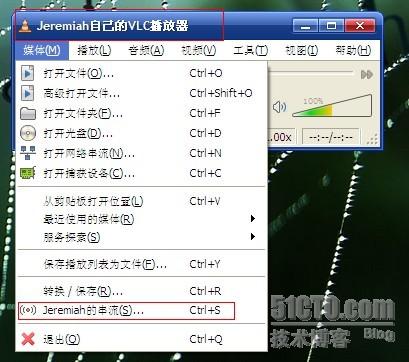The height and width of the screenshot is (362, 409).
Task: Click the disc icon beside 打开光盘(D)
Action: point(28,133)
